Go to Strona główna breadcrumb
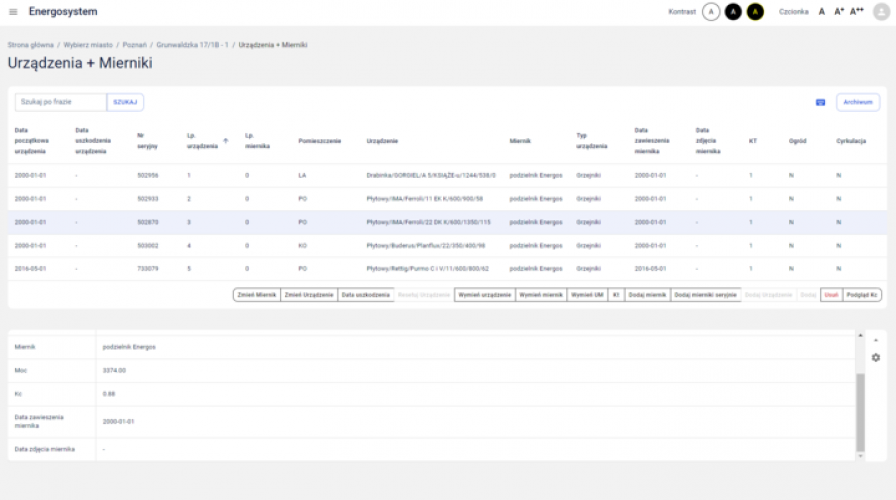Image resolution: width=896 pixels, height=500 pixels. 31,45
